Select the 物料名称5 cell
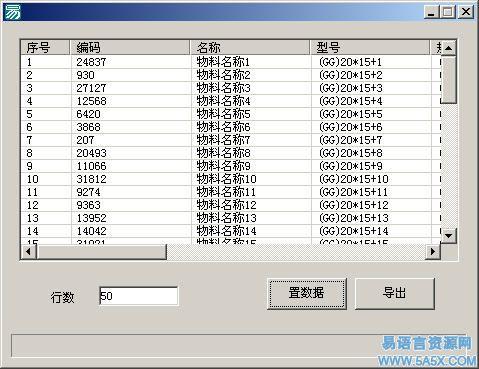Viewport: 479px width, 369px height. tap(251, 114)
